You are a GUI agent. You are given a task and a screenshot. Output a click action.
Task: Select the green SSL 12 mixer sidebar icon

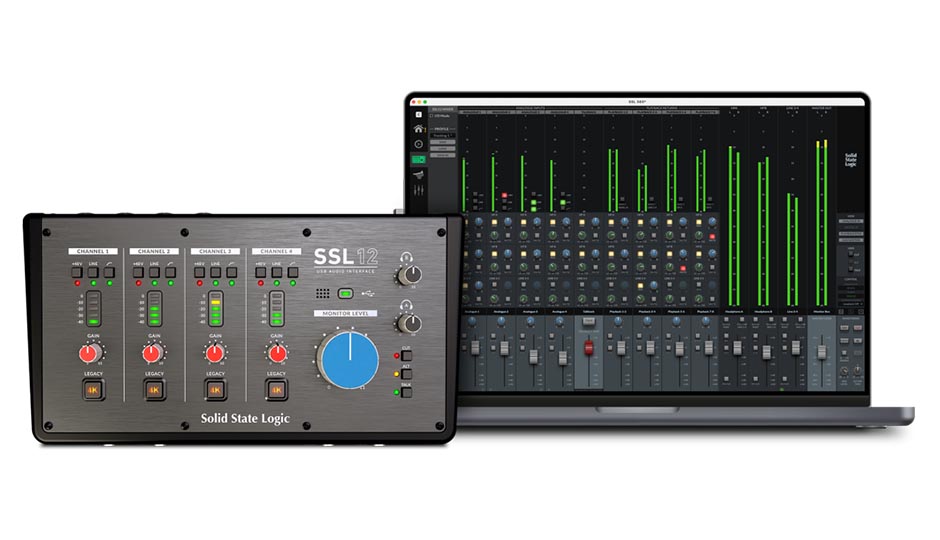tap(419, 159)
